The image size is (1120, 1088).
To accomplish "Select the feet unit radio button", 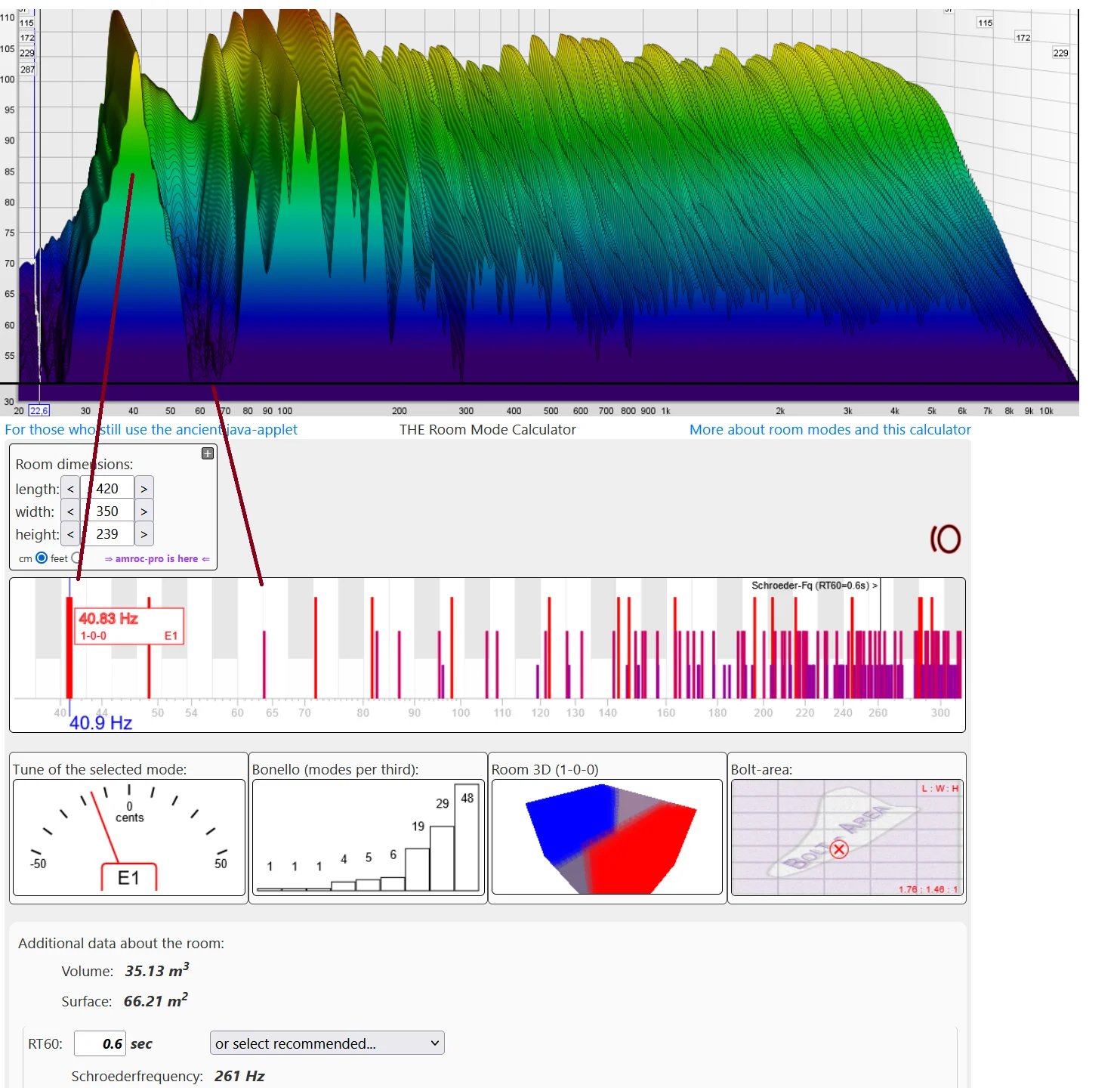I will click(76, 558).
